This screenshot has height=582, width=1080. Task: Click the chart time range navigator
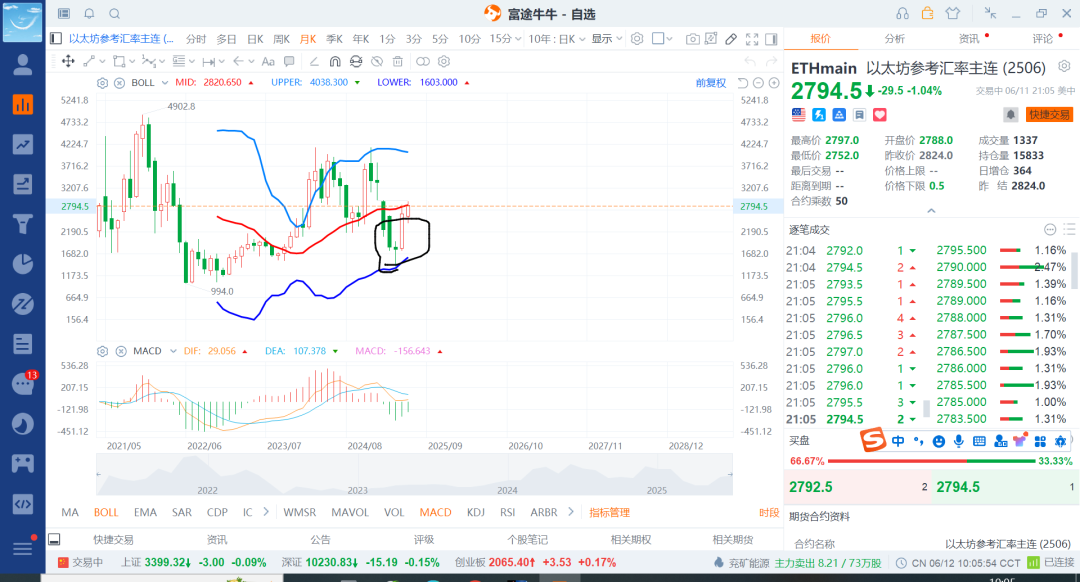(x=414, y=475)
